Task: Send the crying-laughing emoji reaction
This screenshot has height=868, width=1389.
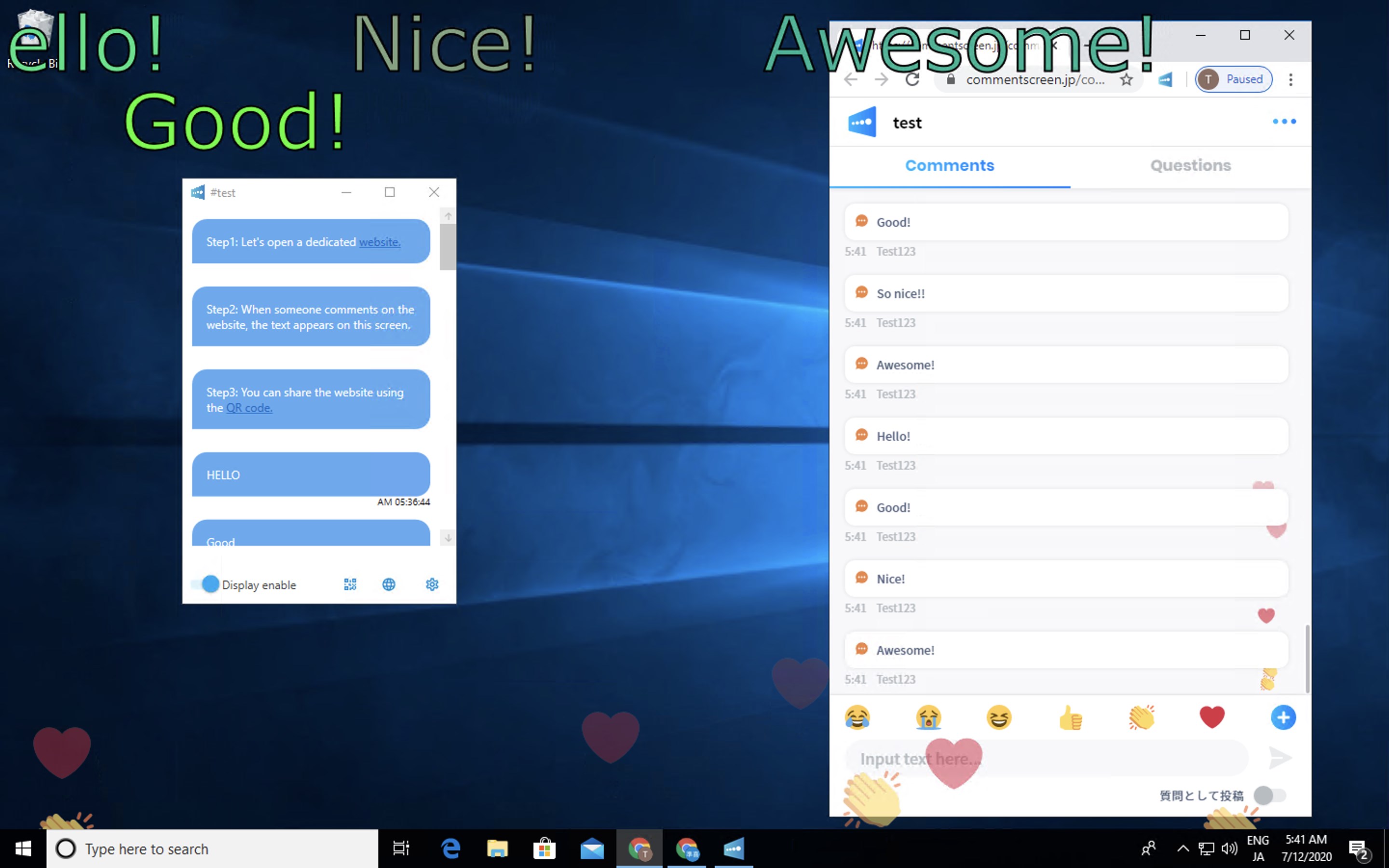Action: [x=857, y=718]
